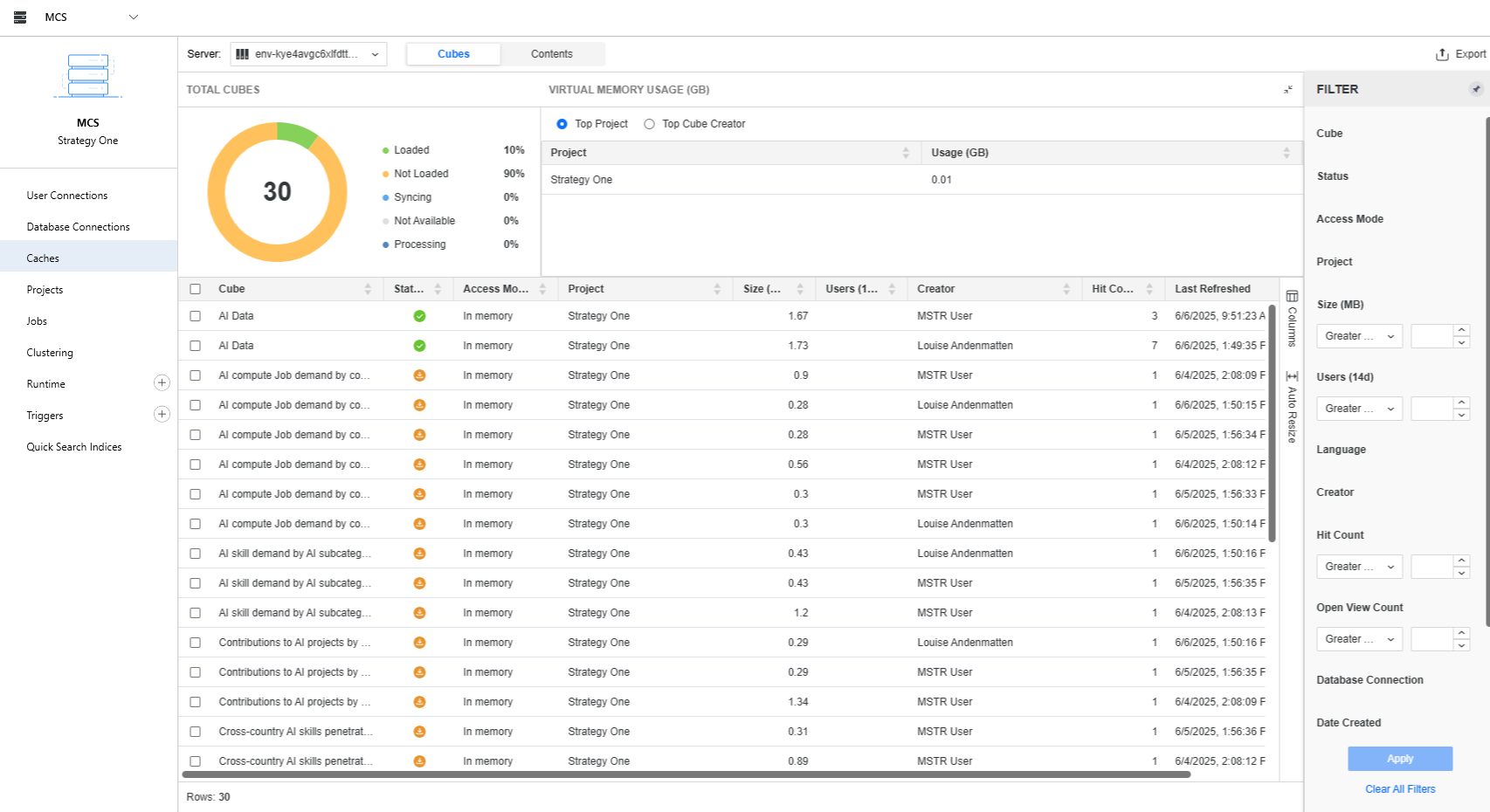This screenshot has height=812, width=1490.
Task: Open the hamburger navigation menu
Action: (20, 17)
